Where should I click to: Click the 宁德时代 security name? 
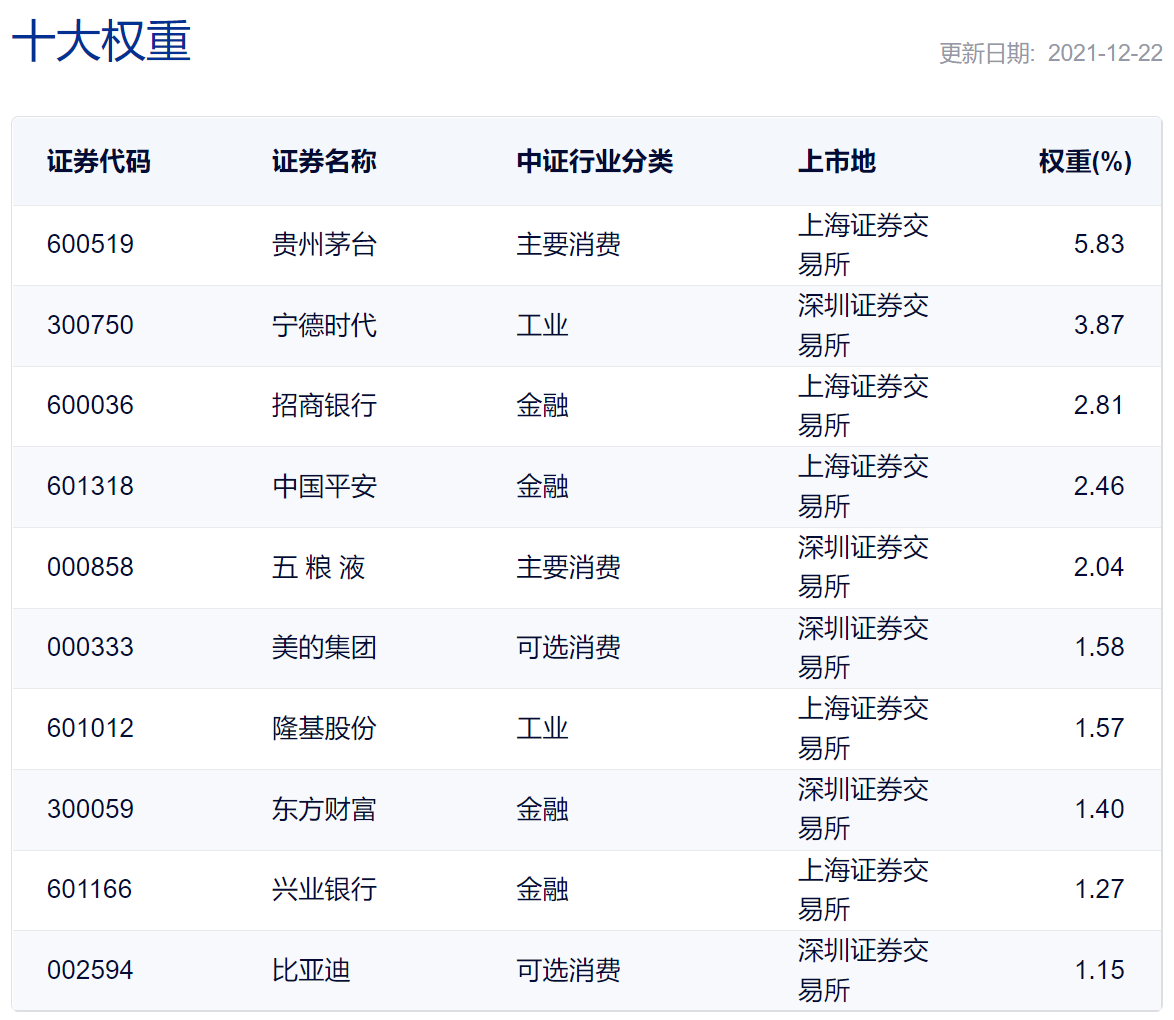click(324, 325)
